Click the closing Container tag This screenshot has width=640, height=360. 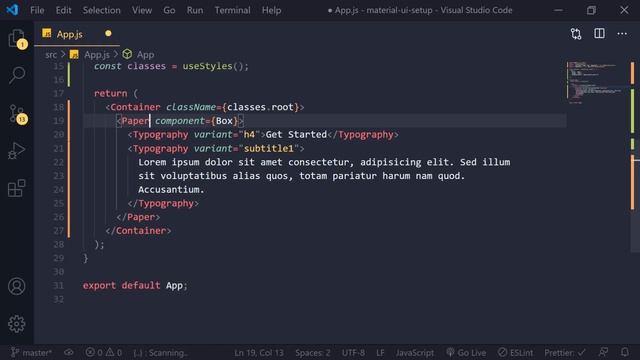(138, 231)
